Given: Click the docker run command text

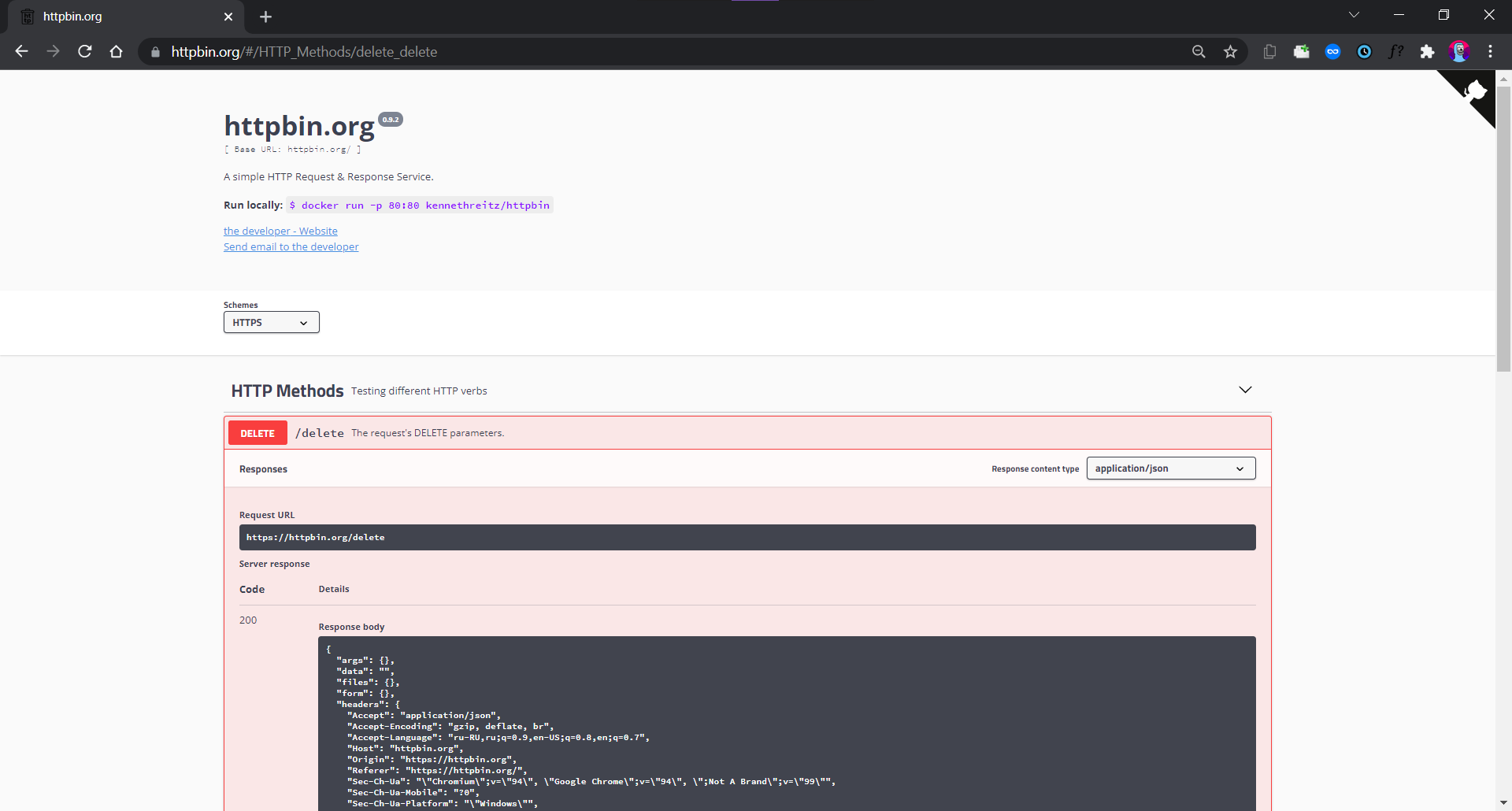Looking at the screenshot, I should tap(419, 206).
